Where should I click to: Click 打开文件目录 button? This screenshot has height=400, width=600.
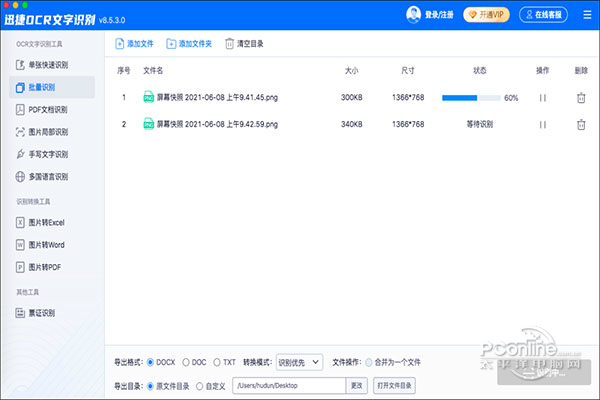point(393,385)
